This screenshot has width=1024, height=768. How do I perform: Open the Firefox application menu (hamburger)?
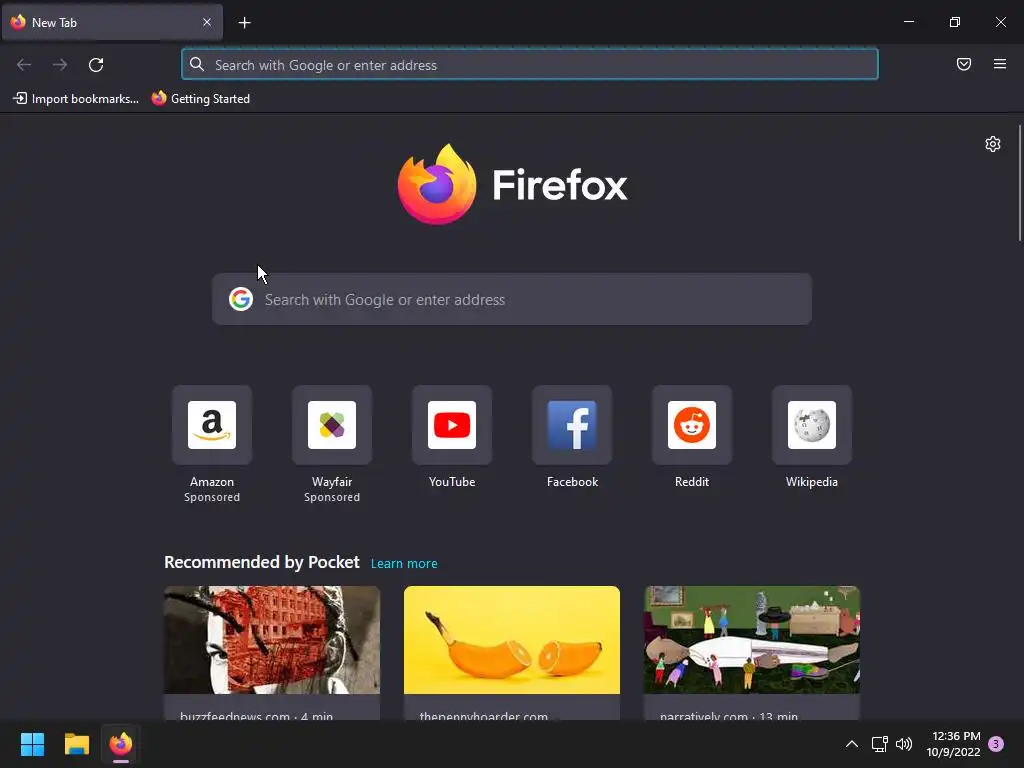(x=1000, y=64)
